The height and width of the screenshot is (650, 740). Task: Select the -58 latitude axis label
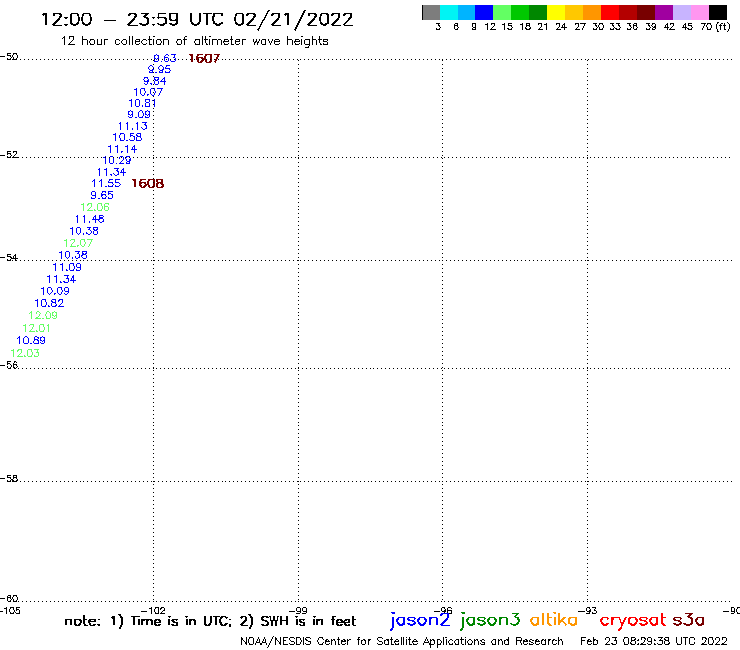(9, 479)
